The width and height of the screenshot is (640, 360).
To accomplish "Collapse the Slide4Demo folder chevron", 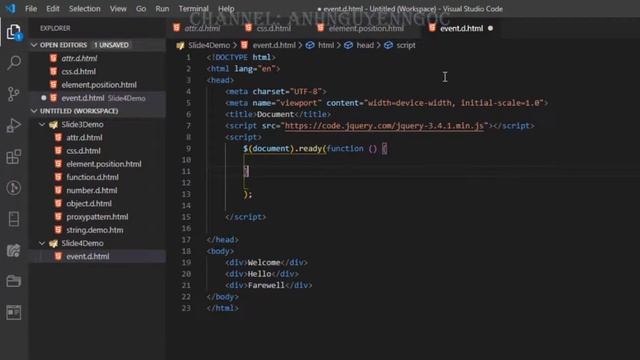I will click(x=42, y=243).
